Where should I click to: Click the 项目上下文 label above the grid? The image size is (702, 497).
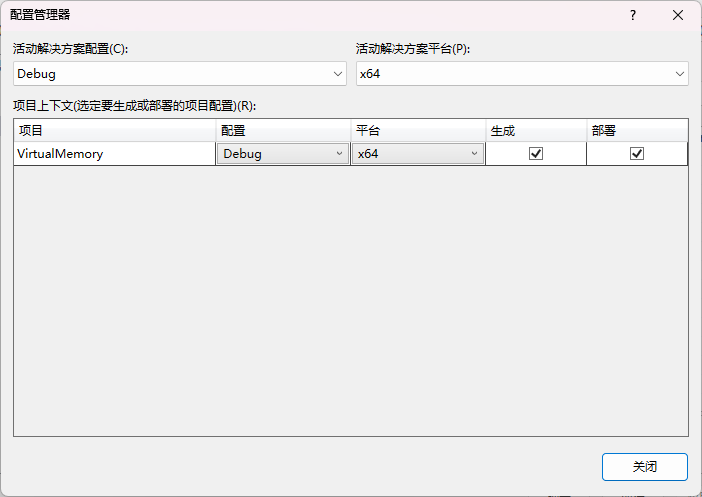pyautogui.click(x=134, y=105)
